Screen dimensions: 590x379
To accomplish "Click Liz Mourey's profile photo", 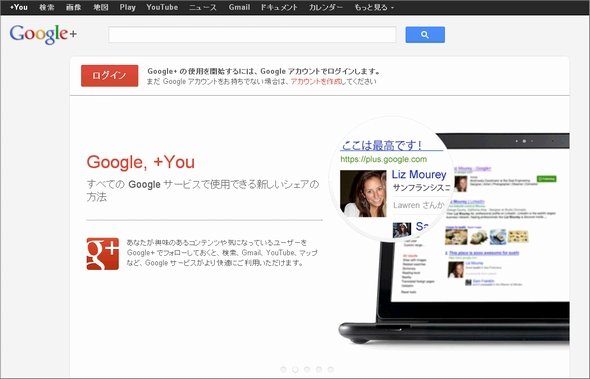I will (363, 193).
